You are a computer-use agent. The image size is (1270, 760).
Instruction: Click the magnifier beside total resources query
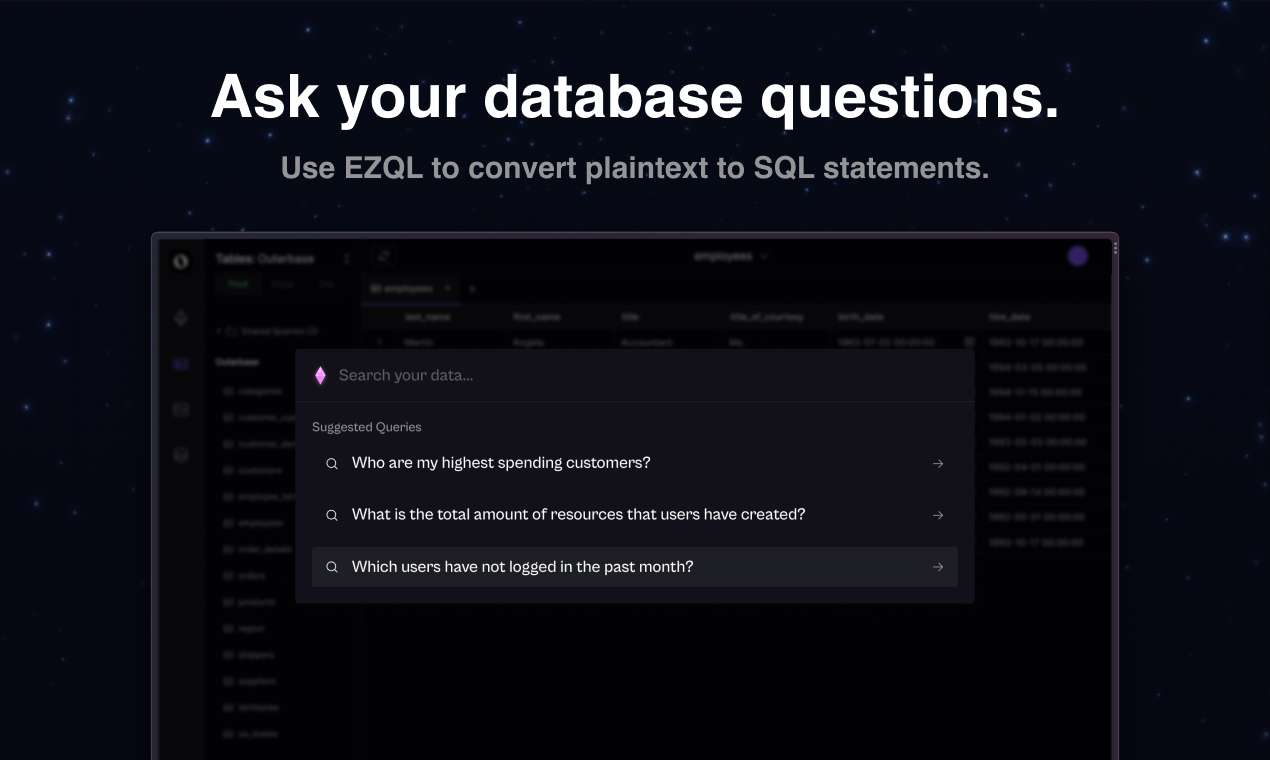[x=332, y=515]
